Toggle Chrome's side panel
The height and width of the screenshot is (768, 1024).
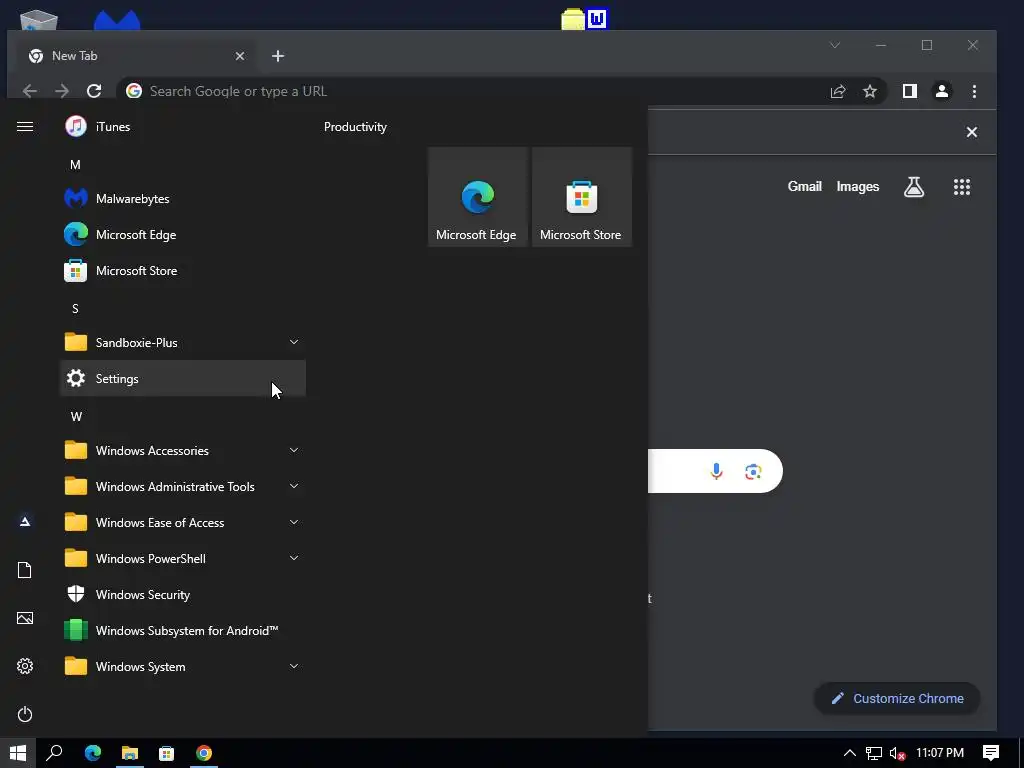coord(910,91)
